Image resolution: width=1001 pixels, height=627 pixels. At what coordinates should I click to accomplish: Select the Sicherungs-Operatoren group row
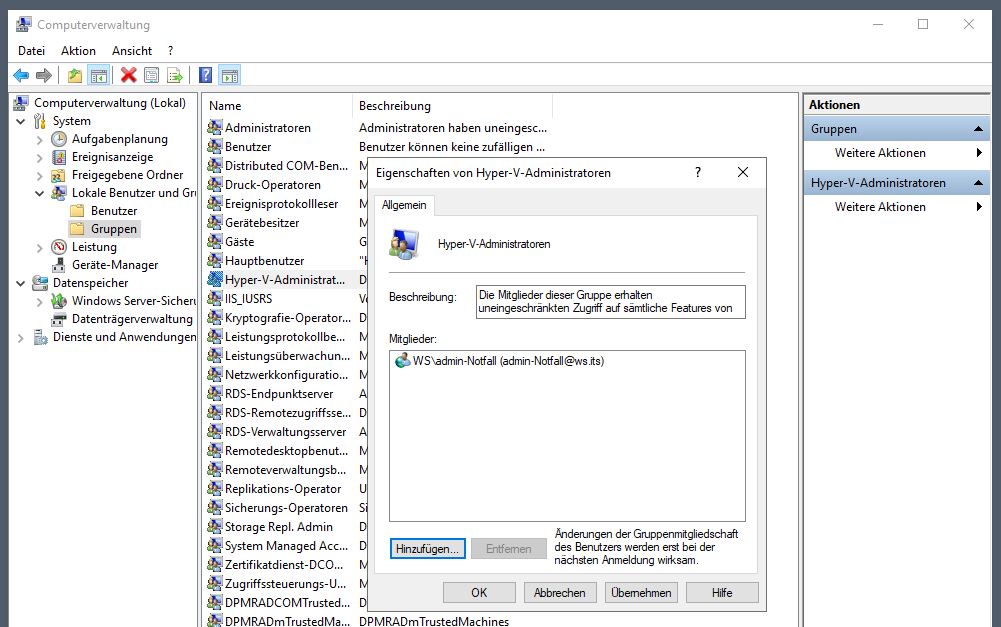coord(286,508)
